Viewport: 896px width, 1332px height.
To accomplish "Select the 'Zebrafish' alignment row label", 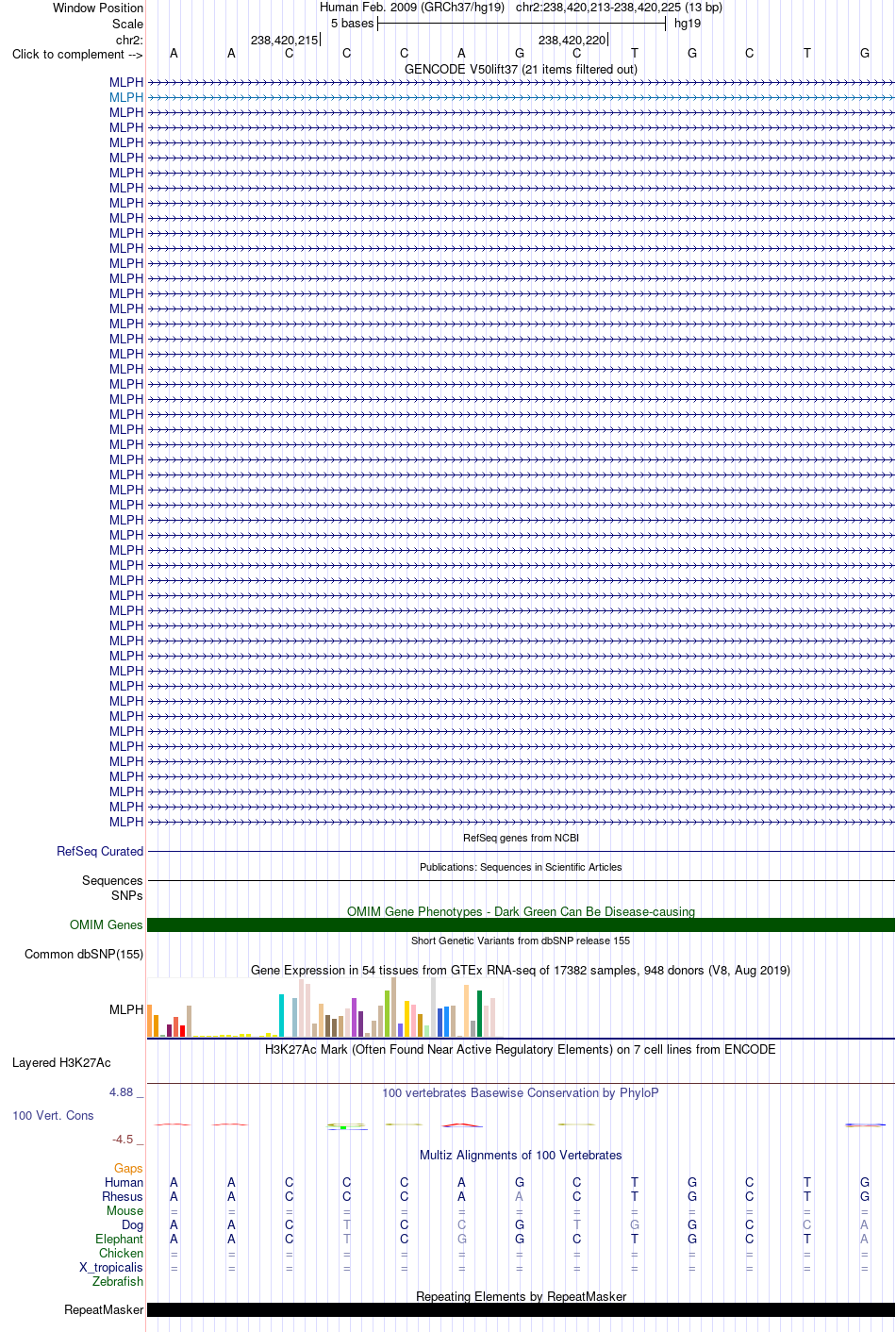I will (118, 1281).
